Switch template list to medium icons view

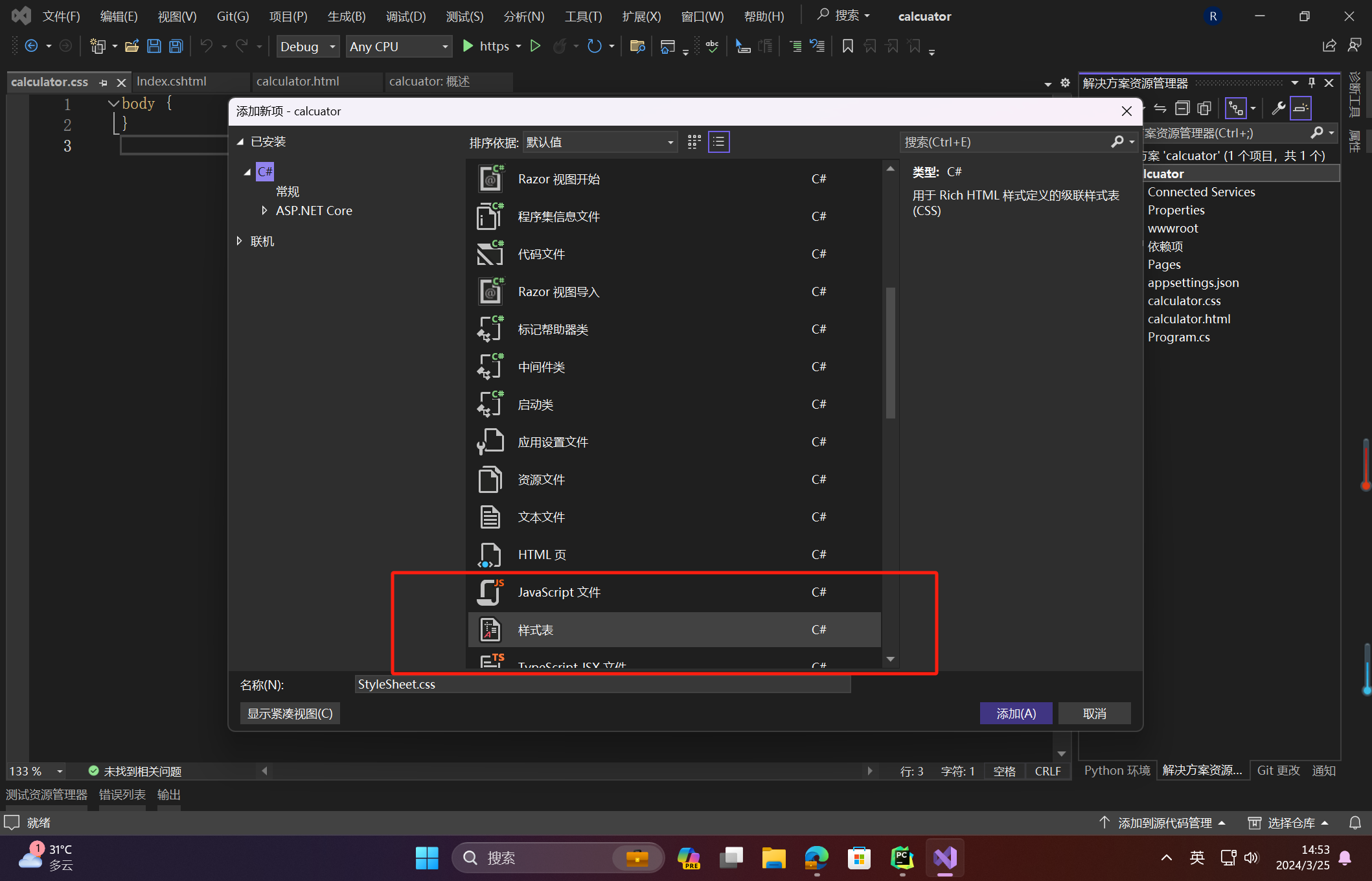pyautogui.click(x=694, y=142)
